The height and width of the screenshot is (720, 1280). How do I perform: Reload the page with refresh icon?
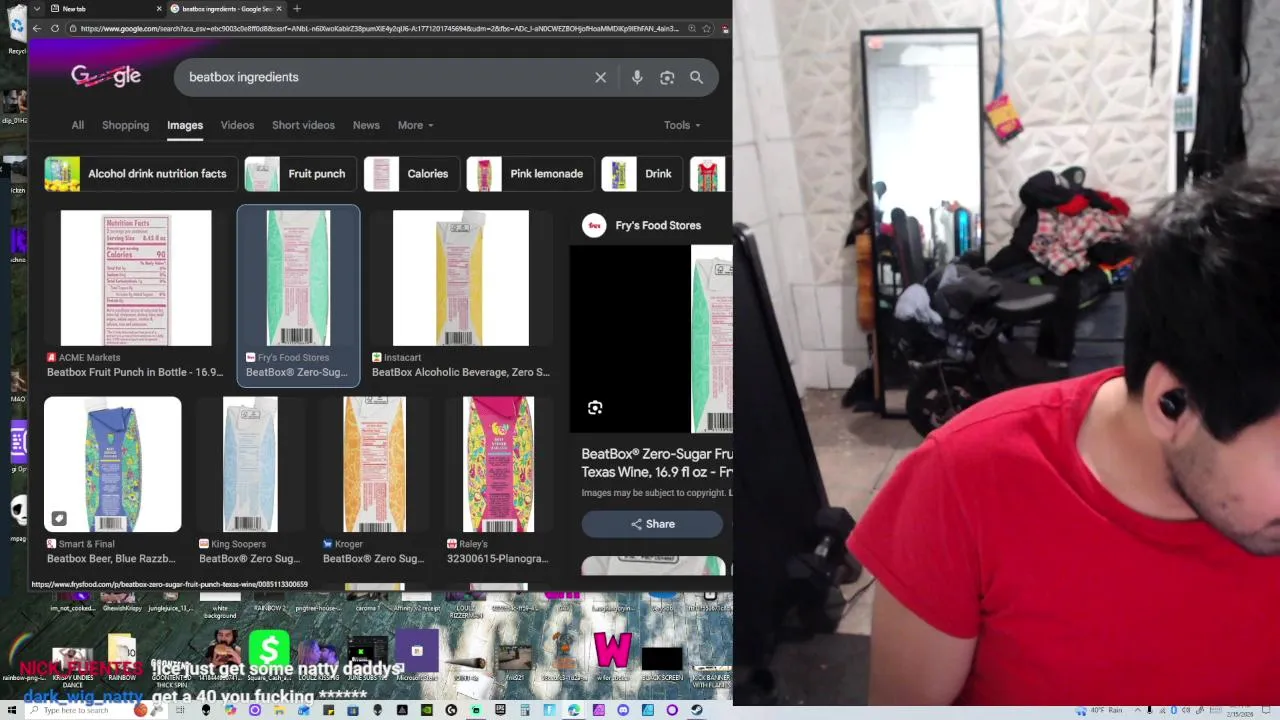coord(55,28)
